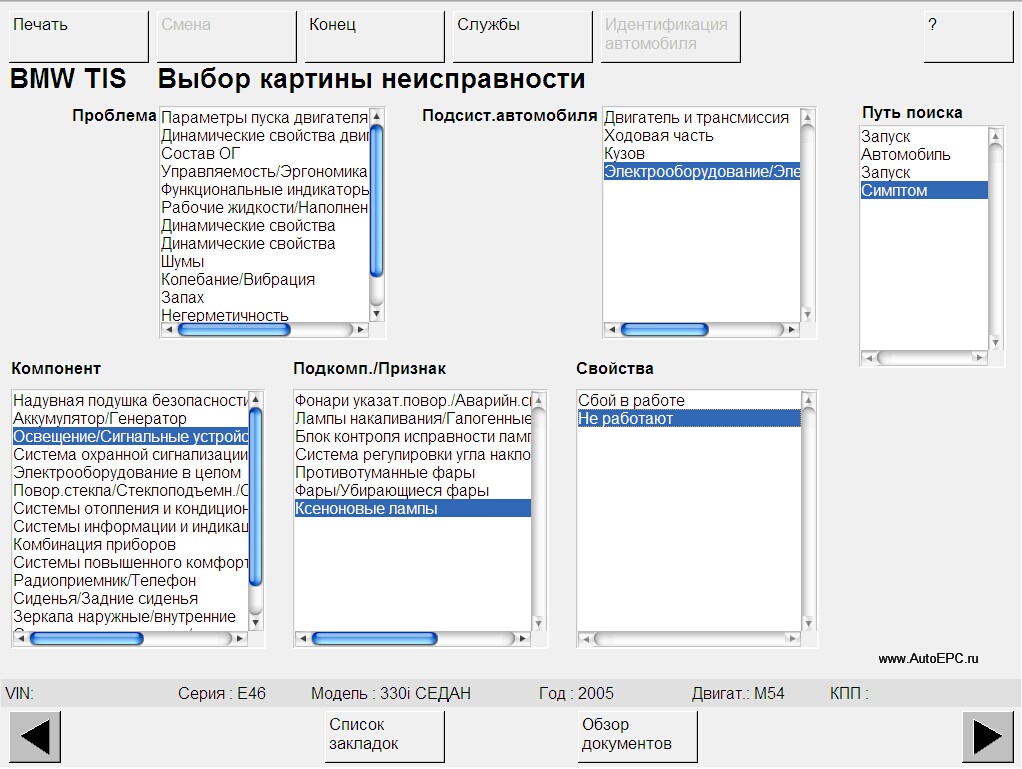Viewport: 1022px width, 769px height.
Task: Select Функциональные индикаторы problem
Action: click(x=265, y=190)
